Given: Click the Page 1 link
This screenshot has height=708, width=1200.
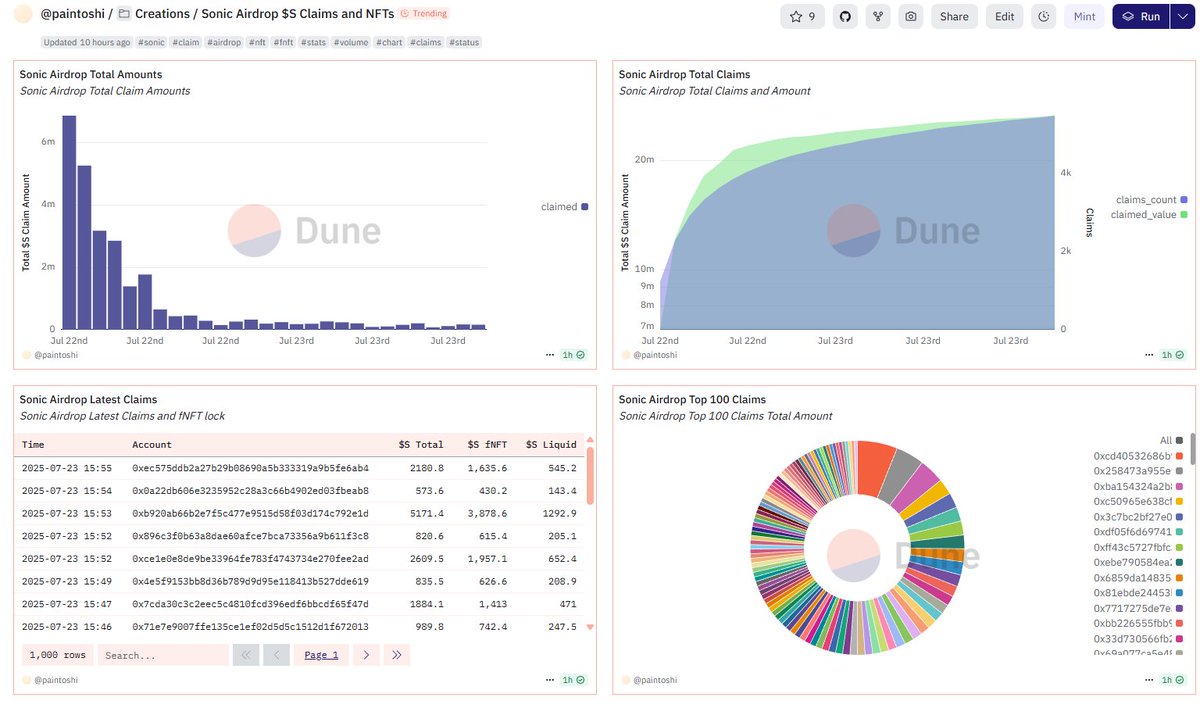Looking at the screenshot, I should [x=321, y=655].
